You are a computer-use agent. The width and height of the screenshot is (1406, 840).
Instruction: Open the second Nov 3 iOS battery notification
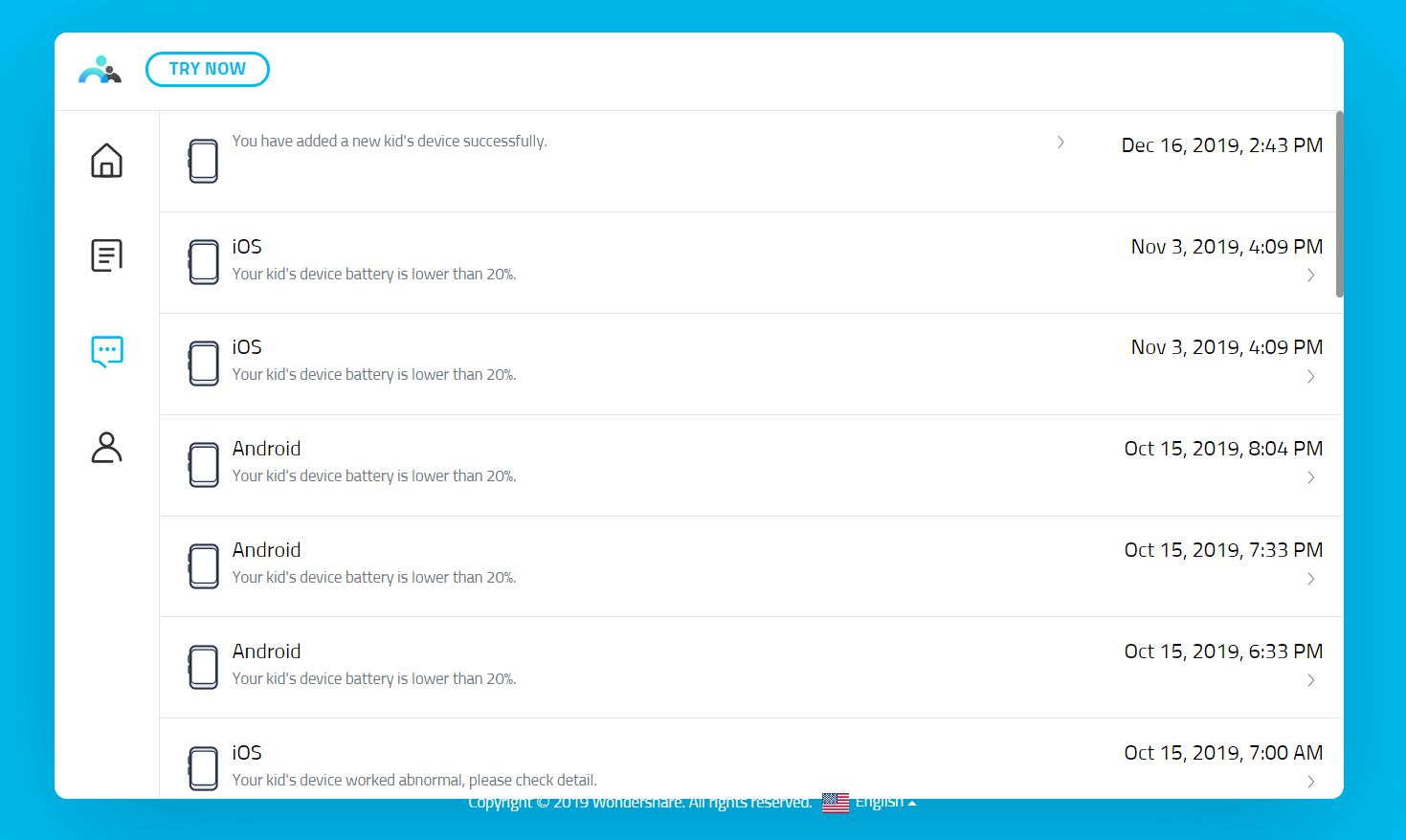374,375
